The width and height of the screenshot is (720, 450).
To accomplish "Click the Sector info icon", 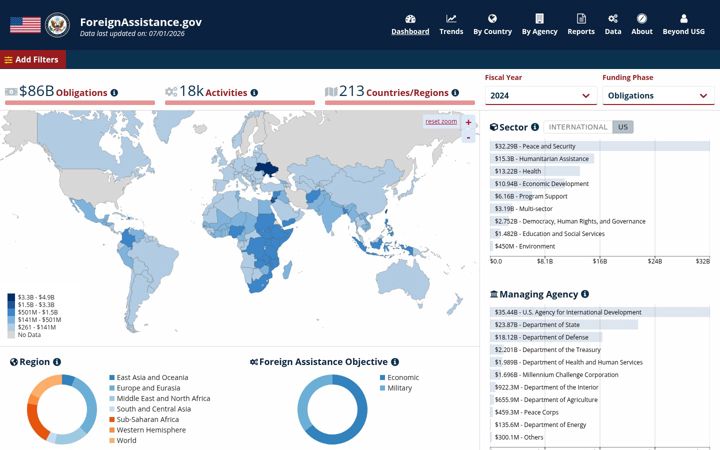I will pyautogui.click(x=534, y=127).
